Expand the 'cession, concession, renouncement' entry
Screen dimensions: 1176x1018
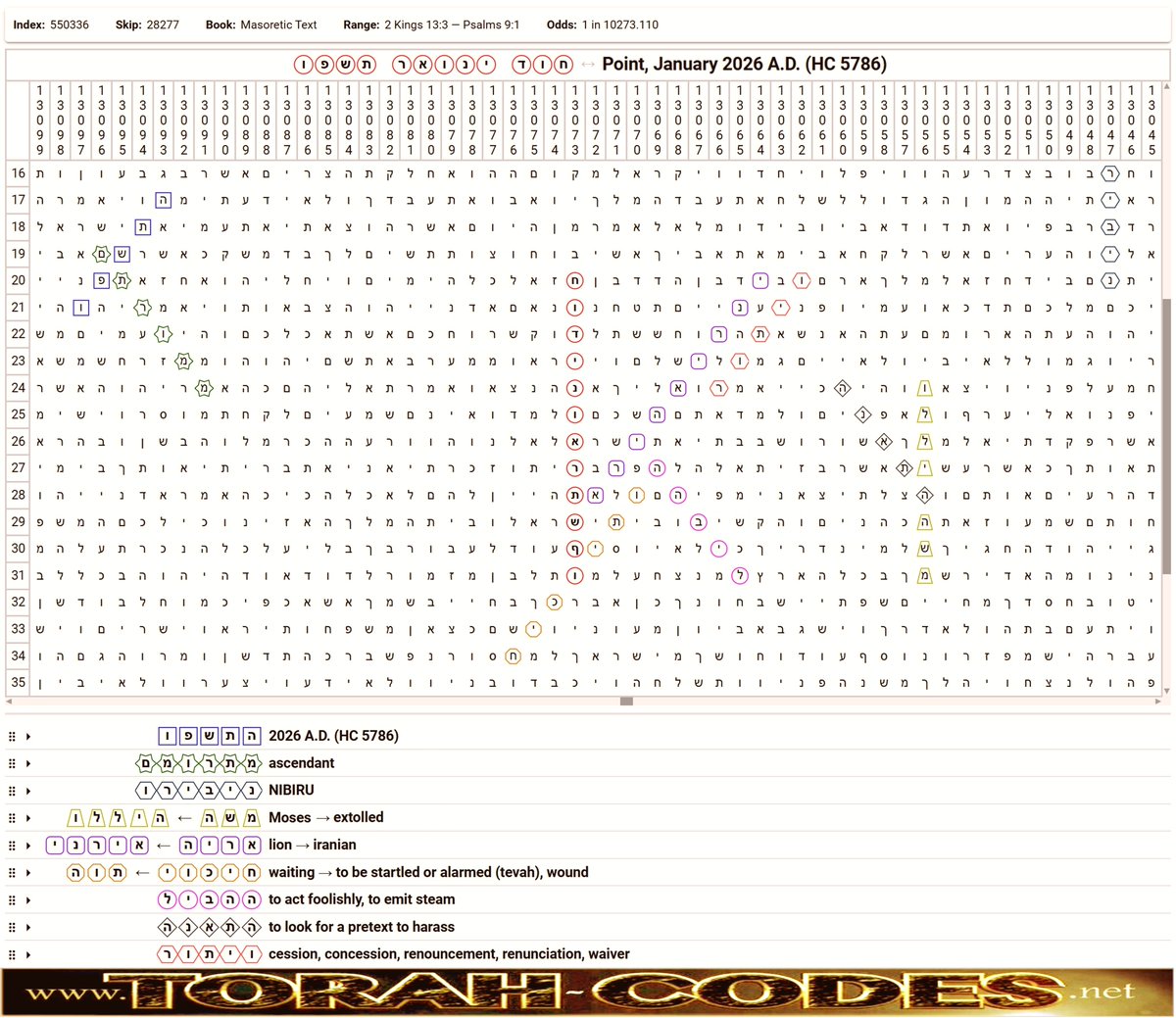click(28, 954)
